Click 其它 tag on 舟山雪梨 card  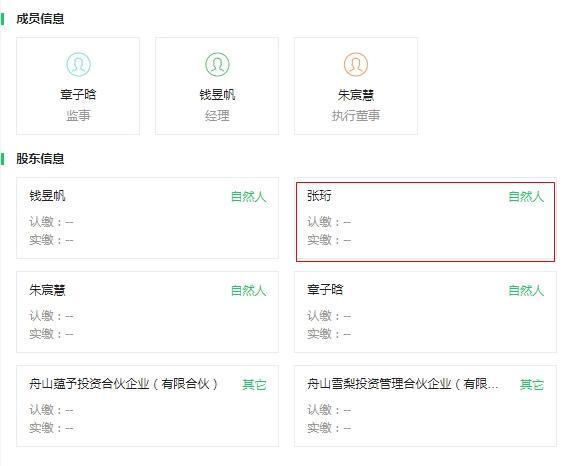pos(532,384)
